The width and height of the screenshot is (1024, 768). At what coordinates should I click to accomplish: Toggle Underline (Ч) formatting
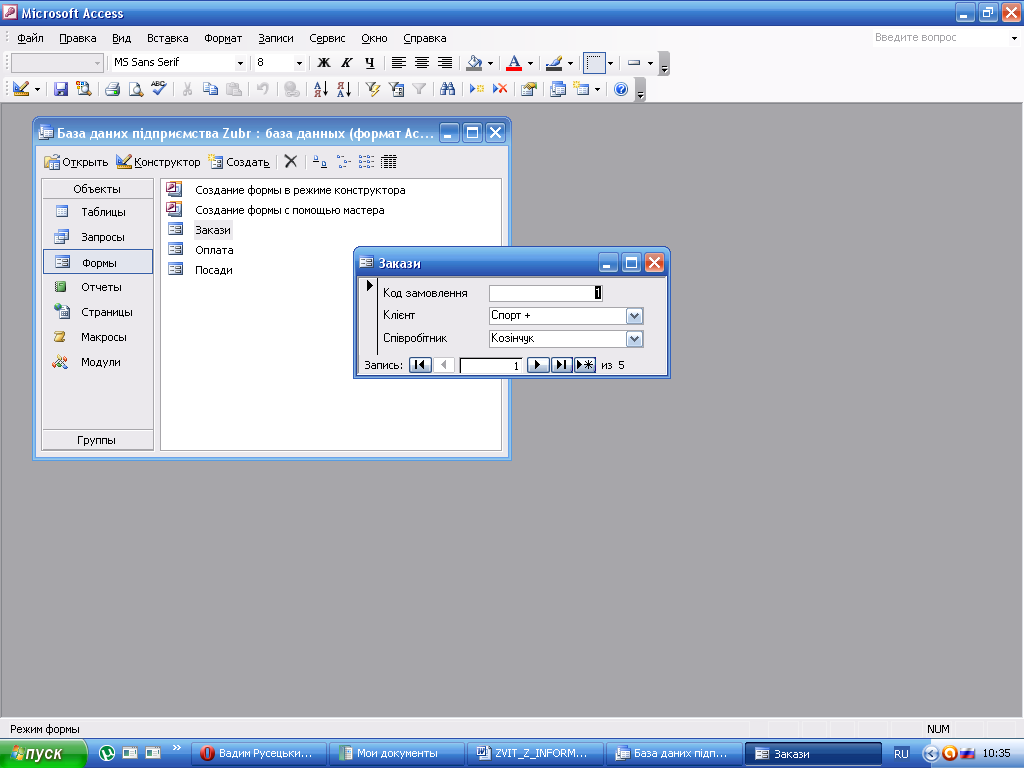pyautogui.click(x=370, y=63)
